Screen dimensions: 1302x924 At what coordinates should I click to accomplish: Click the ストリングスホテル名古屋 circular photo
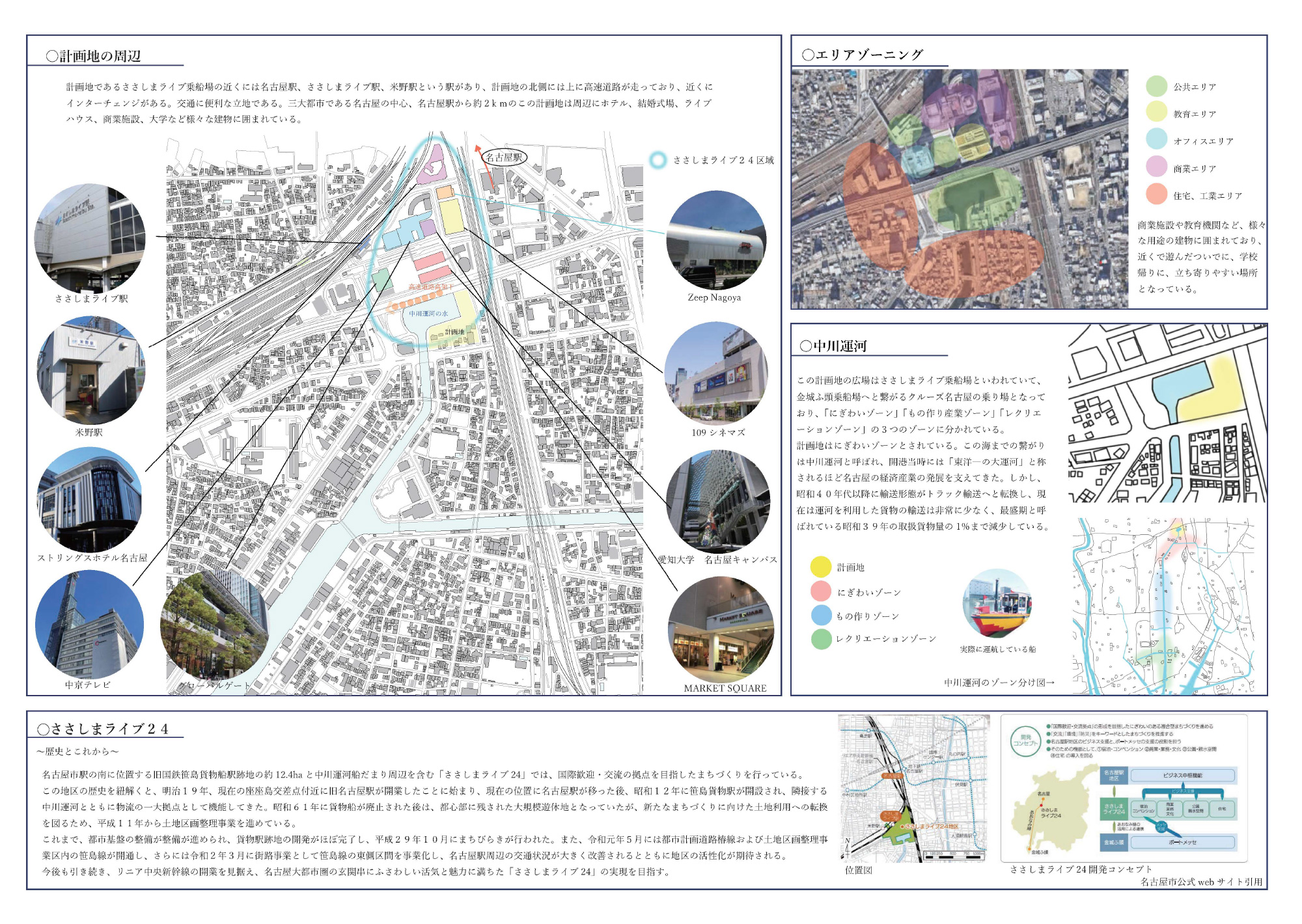89,499
